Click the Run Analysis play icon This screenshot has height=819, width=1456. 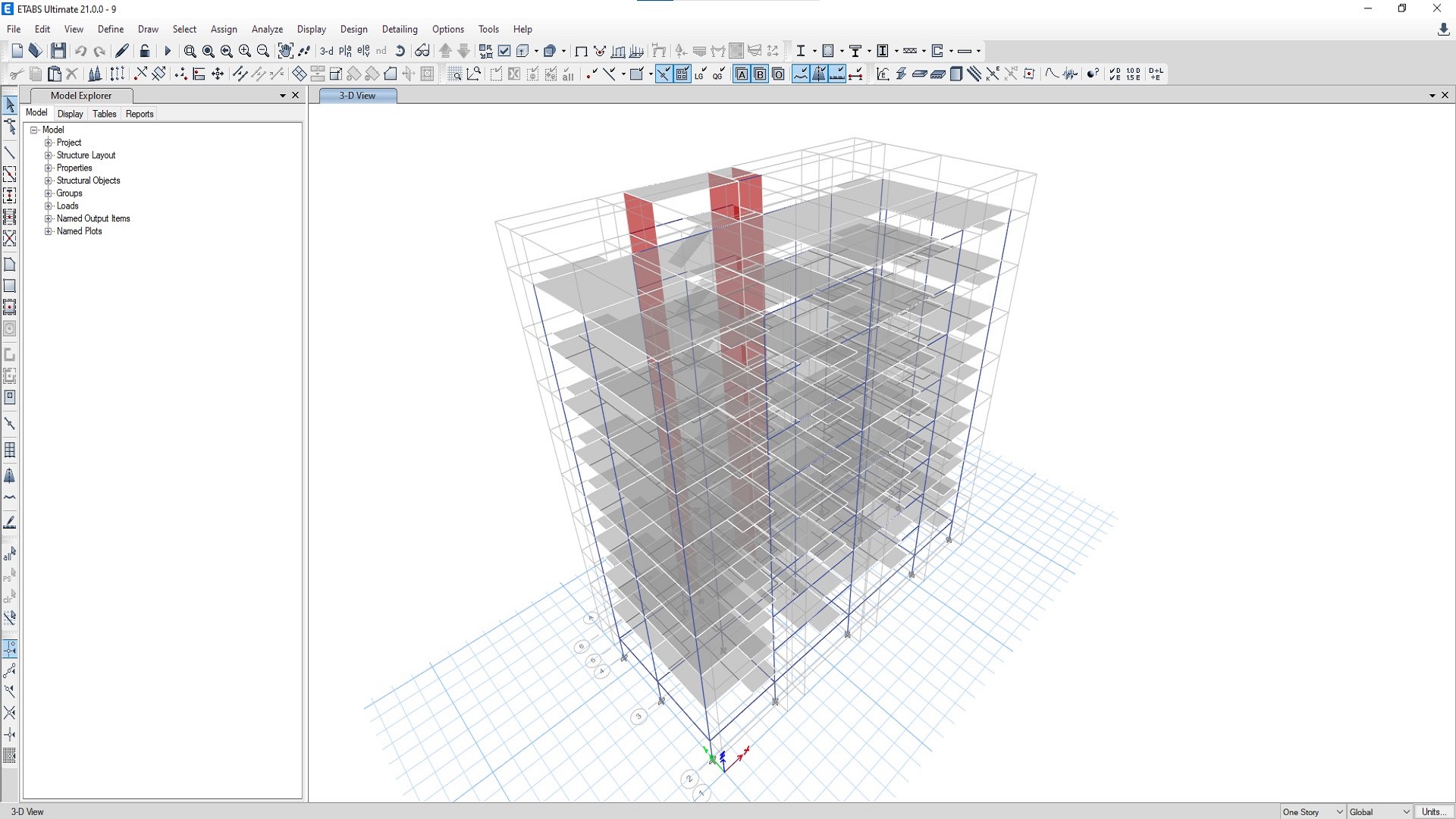[168, 51]
